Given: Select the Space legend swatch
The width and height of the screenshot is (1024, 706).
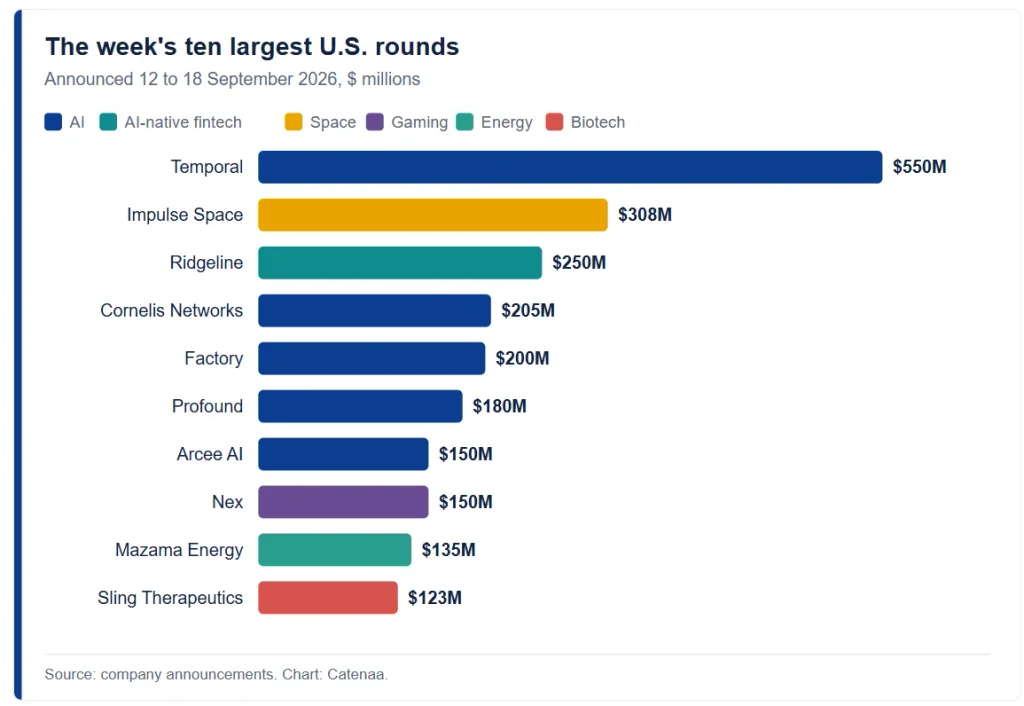Looking at the screenshot, I should coord(293,122).
